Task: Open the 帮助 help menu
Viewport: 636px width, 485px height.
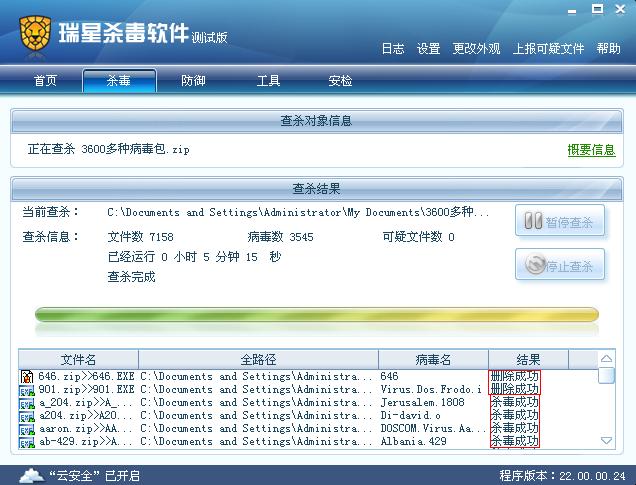Action: coord(608,49)
